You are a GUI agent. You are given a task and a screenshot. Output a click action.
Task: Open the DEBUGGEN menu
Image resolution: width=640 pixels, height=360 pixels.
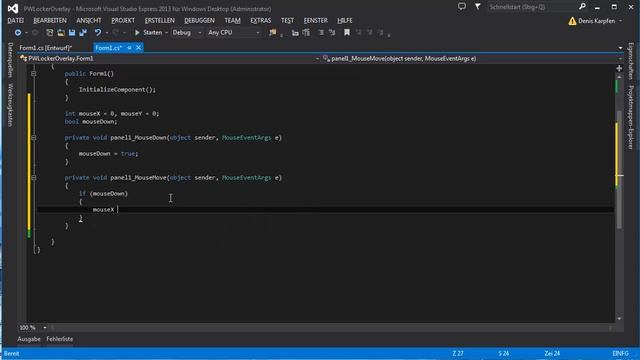199,20
